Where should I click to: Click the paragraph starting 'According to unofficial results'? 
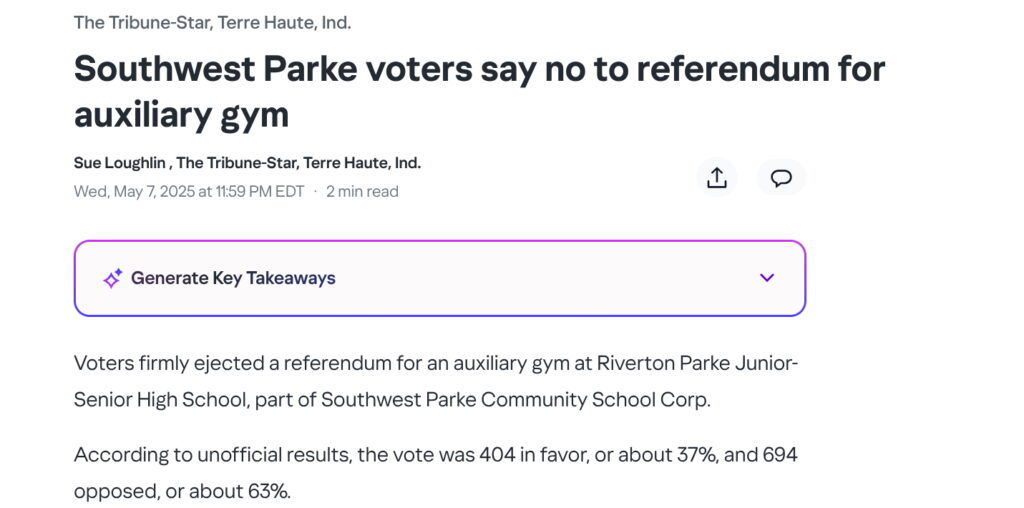pyautogui.click(x=436, y=473)
